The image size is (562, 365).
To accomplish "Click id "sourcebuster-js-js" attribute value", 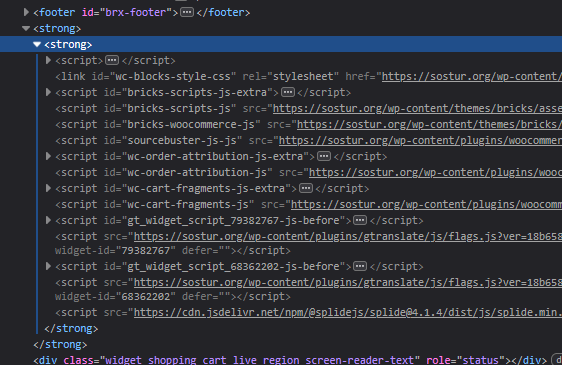I will [x=182, y=141].
